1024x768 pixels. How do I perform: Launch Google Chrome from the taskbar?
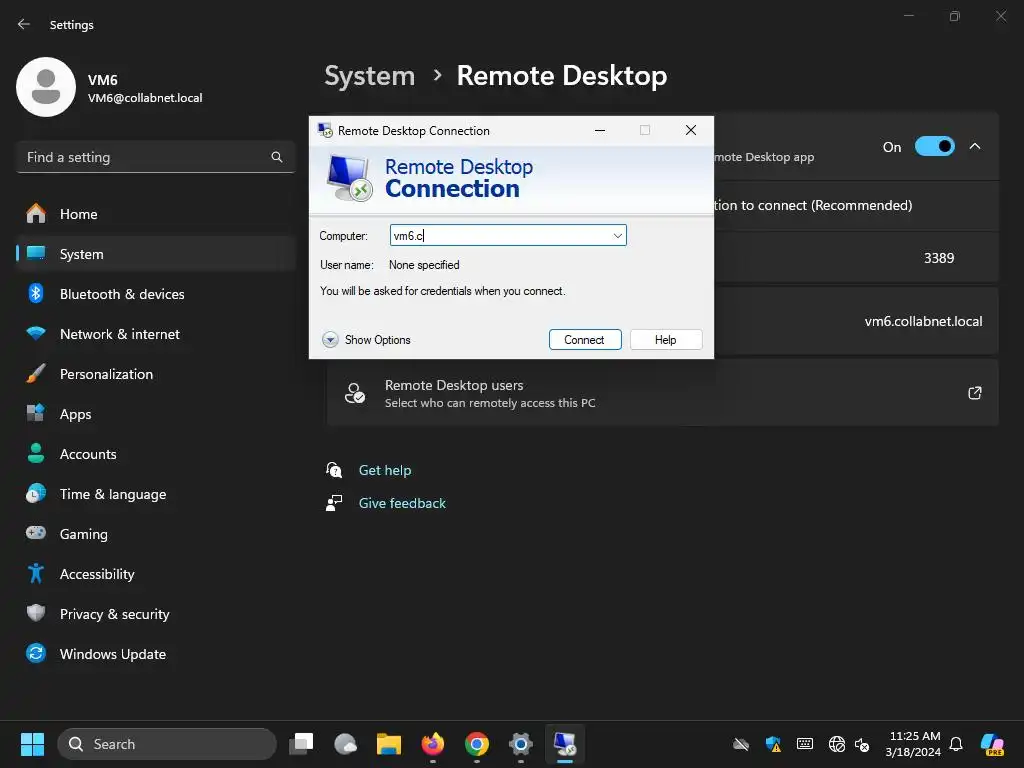pos(477,744)
